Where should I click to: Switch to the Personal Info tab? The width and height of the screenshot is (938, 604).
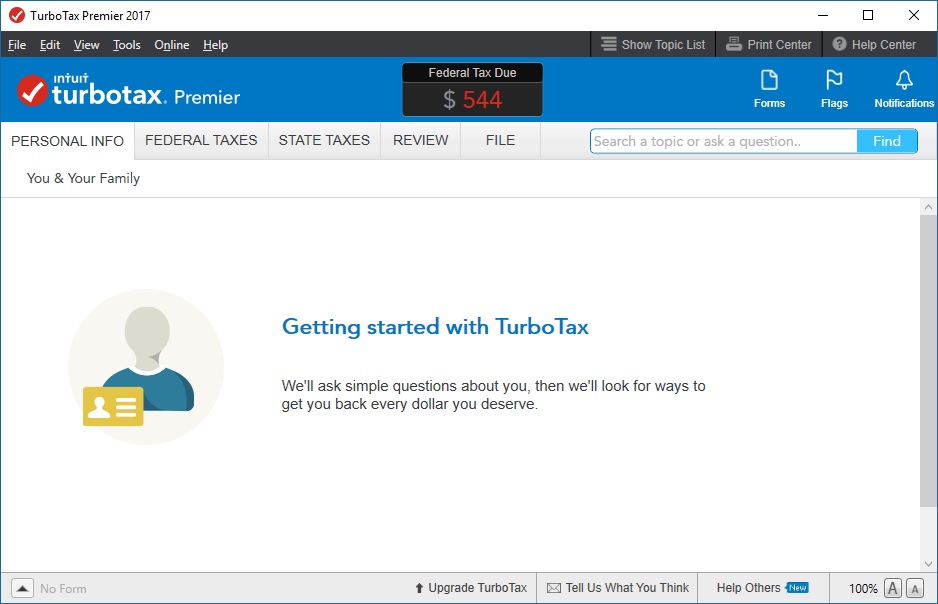[68, 141]
